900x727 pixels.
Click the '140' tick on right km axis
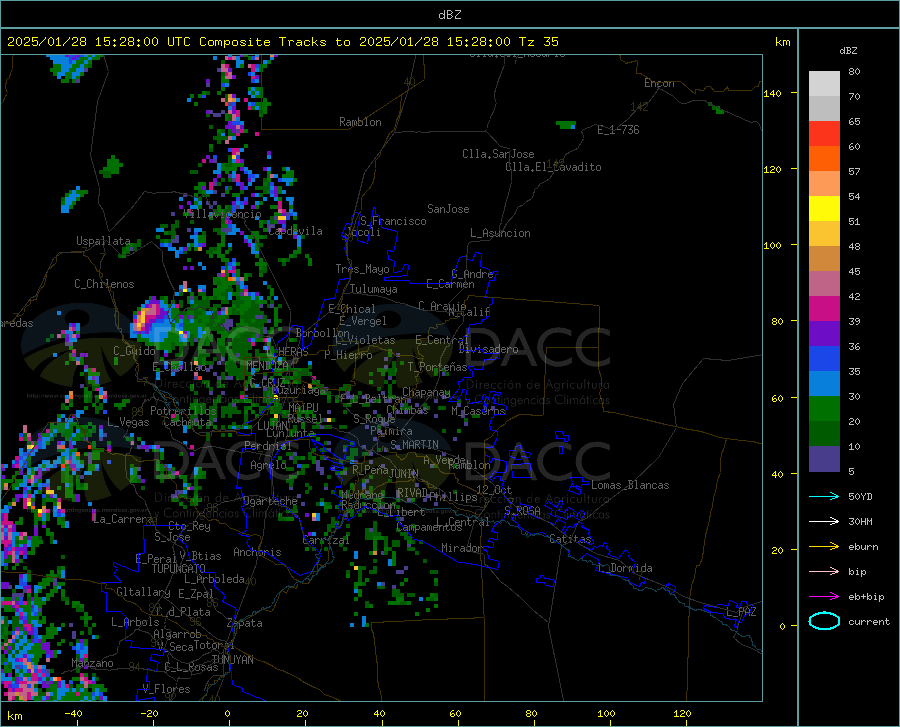[772, 93]
